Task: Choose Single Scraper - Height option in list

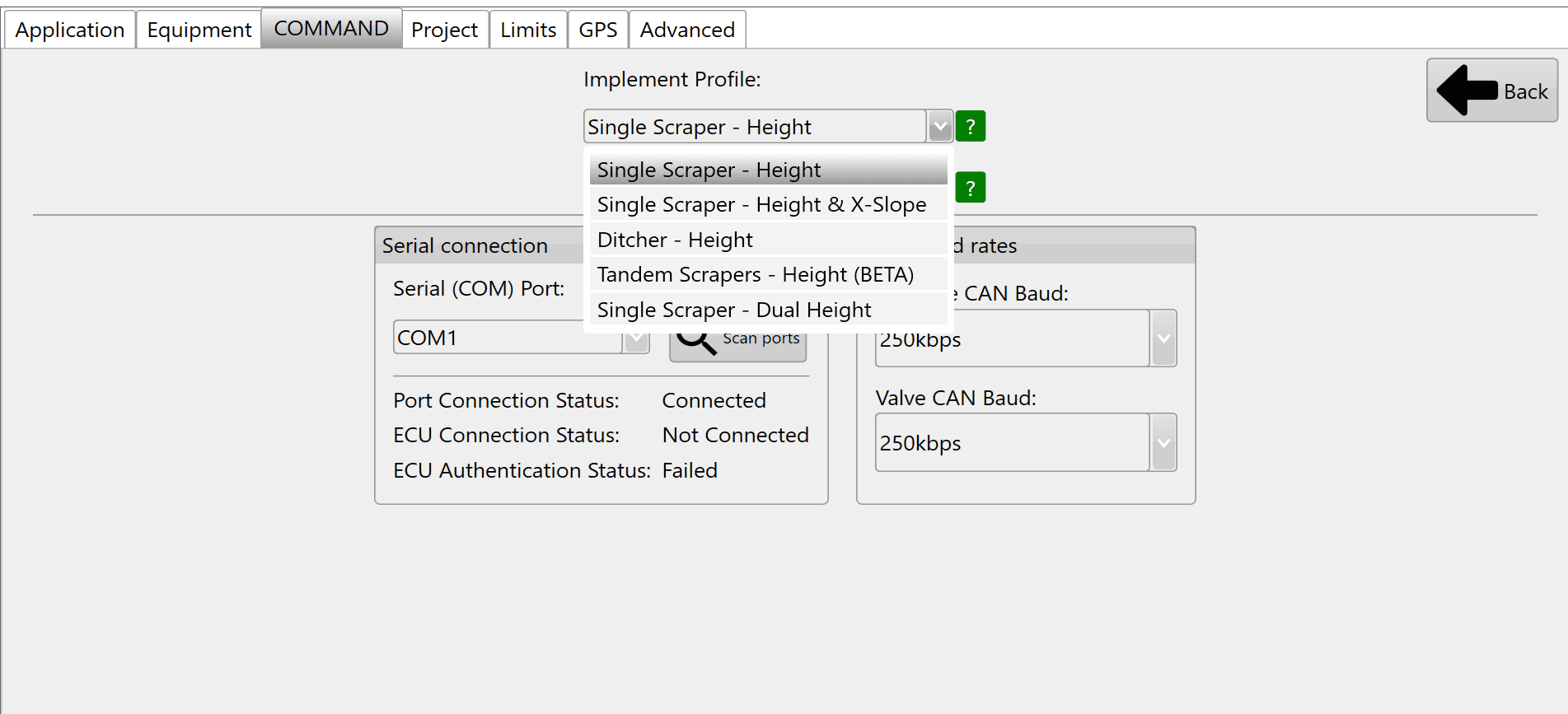Action: [x=769, y=170]
